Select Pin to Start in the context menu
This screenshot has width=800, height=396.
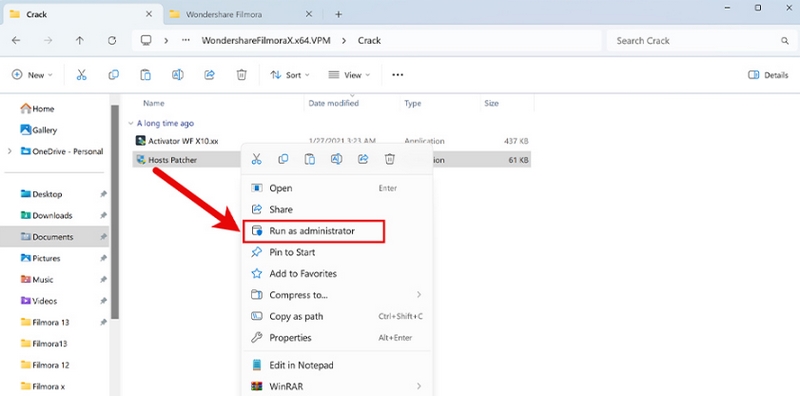tap(337, 252)
